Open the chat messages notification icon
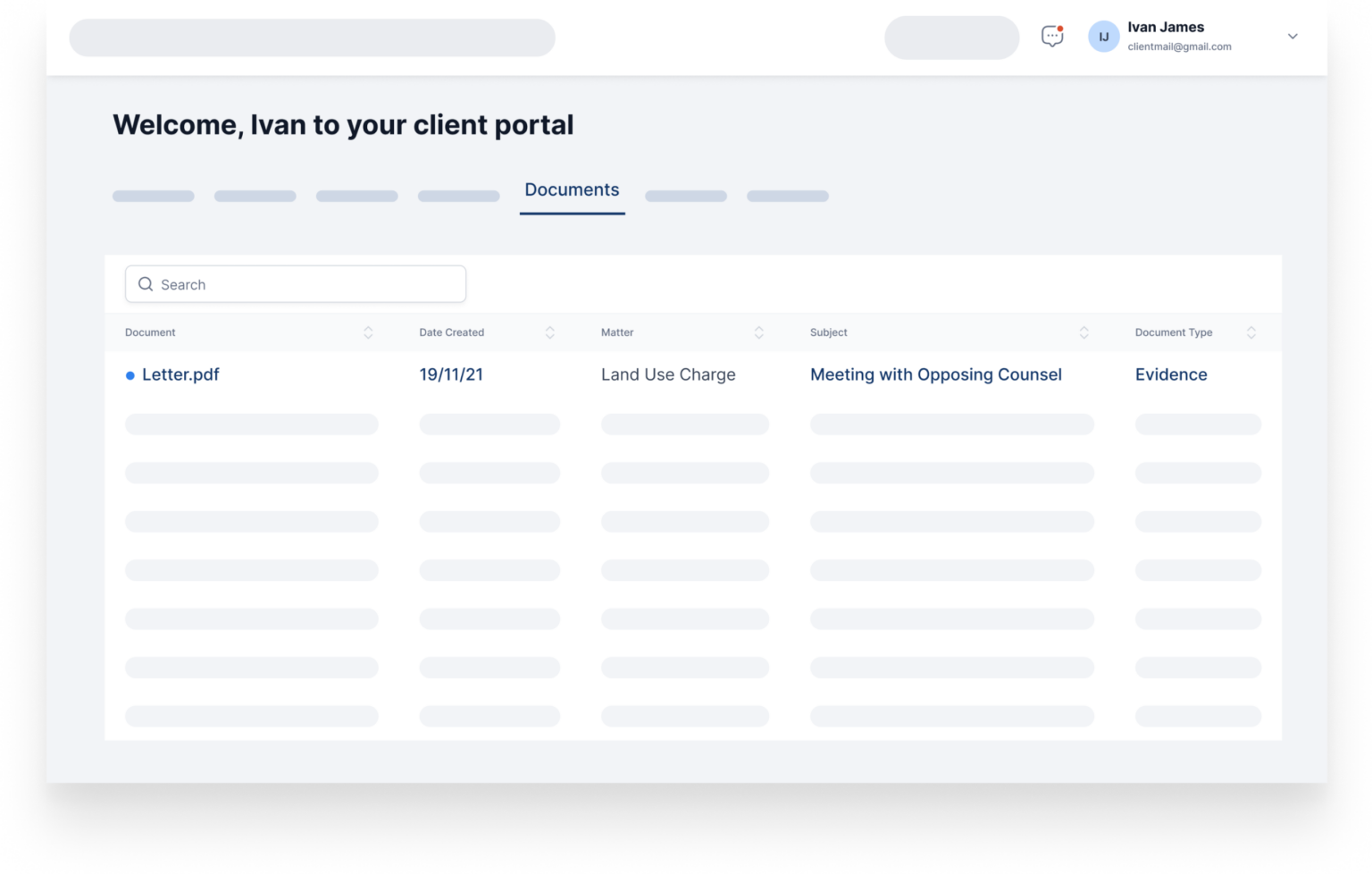The height and width of the screenshot is (874, 1372). [x=1052, y=37]
